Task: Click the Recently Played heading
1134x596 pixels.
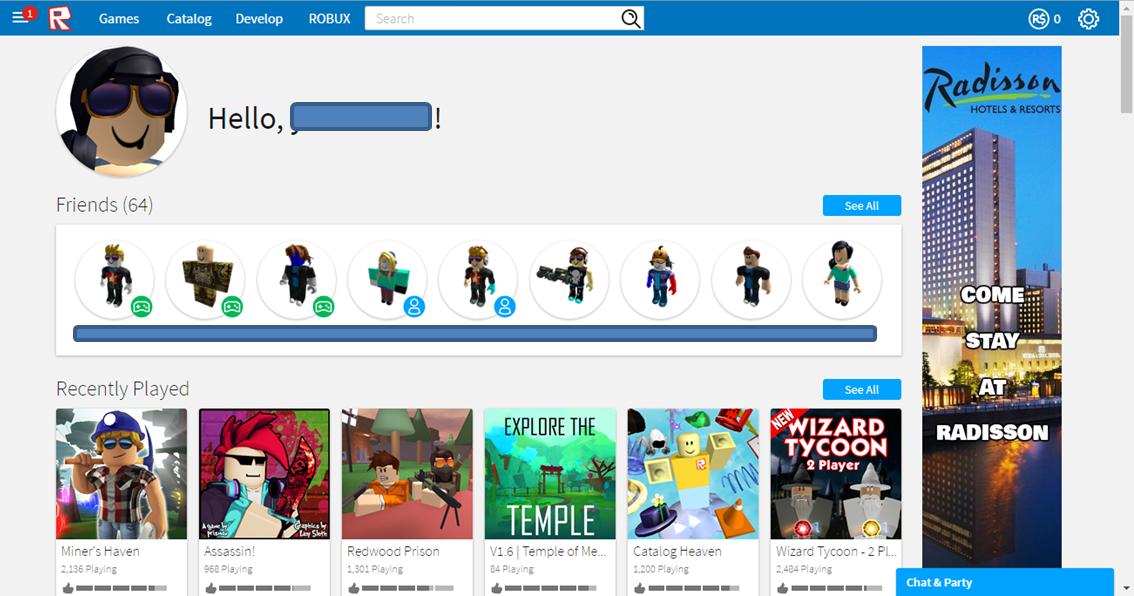Action: click(122, 389)
